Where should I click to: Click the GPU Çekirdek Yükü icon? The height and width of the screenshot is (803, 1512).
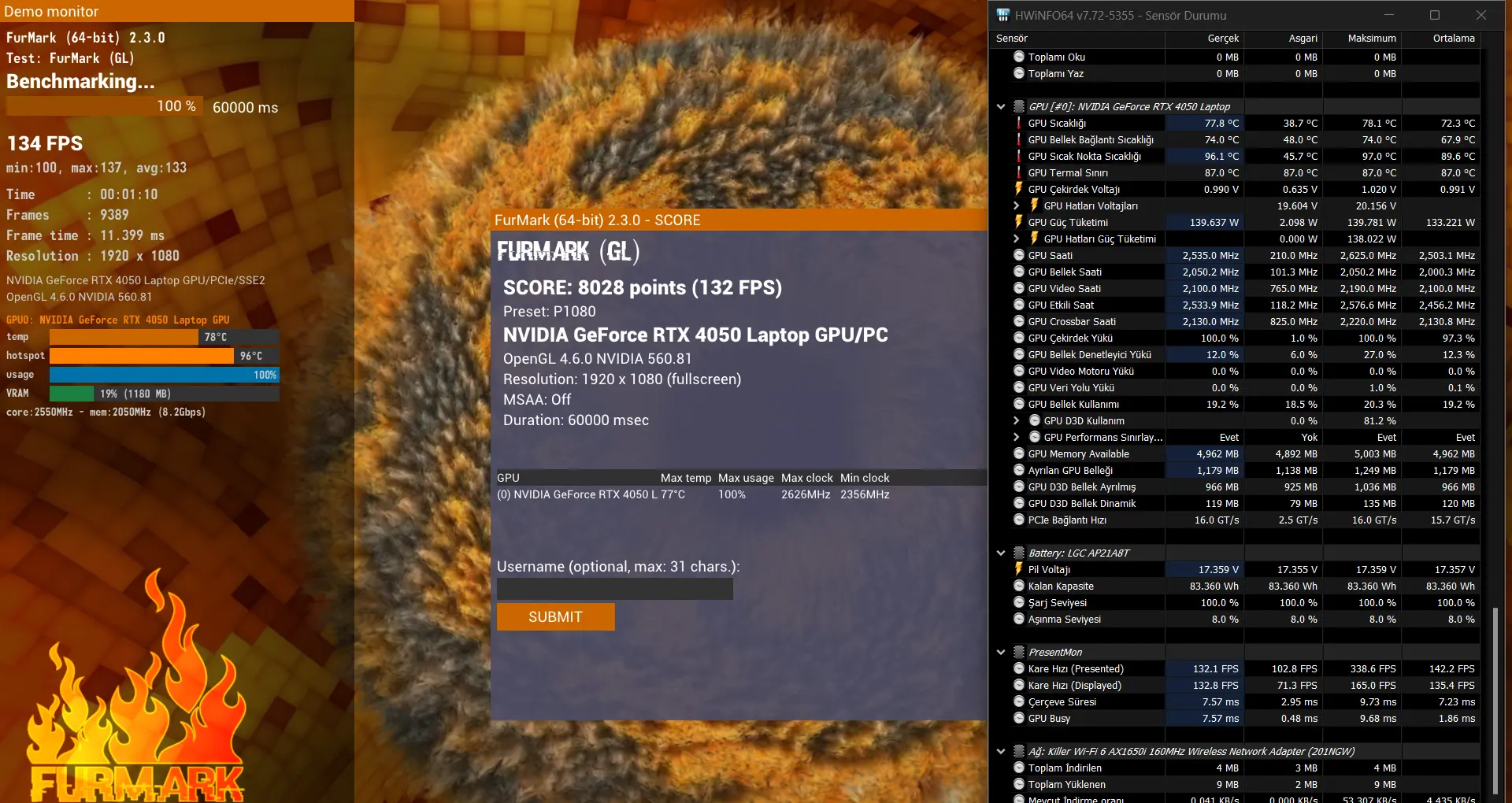[x=1019, y=339]
